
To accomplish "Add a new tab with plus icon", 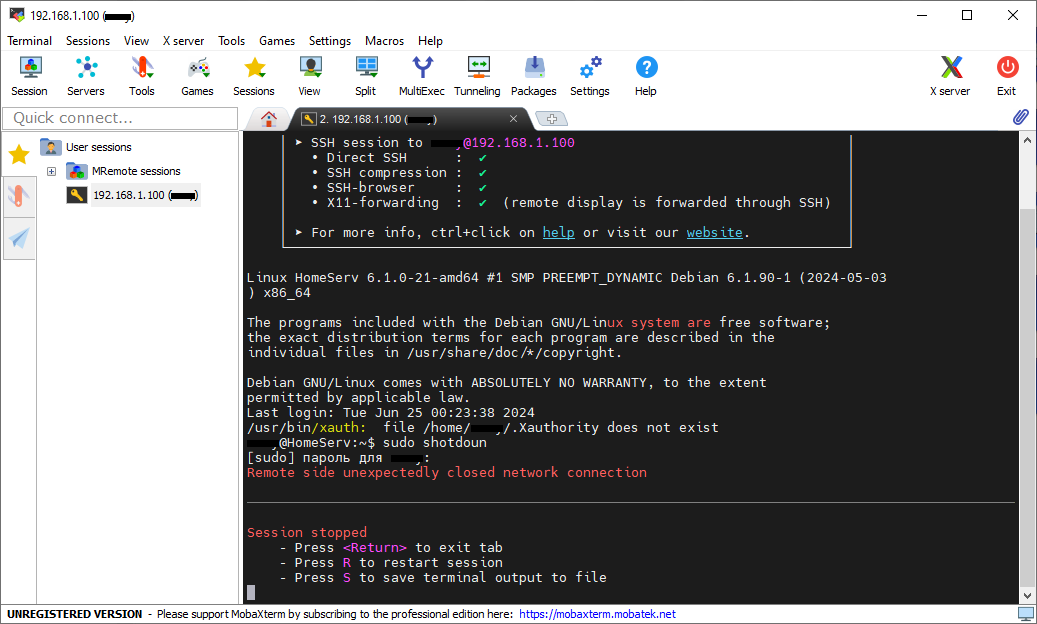I will pyautogui.click(x=552, y=119).
